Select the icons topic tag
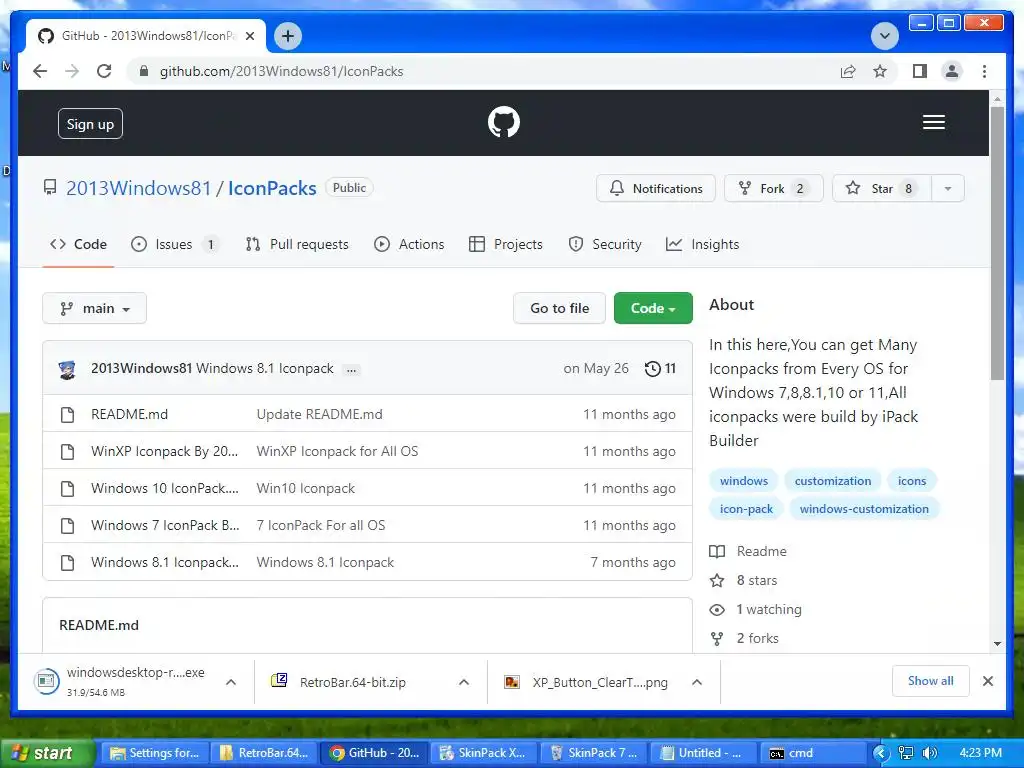The width and height of the screenshot is (1024, 768). pos(912,481)
